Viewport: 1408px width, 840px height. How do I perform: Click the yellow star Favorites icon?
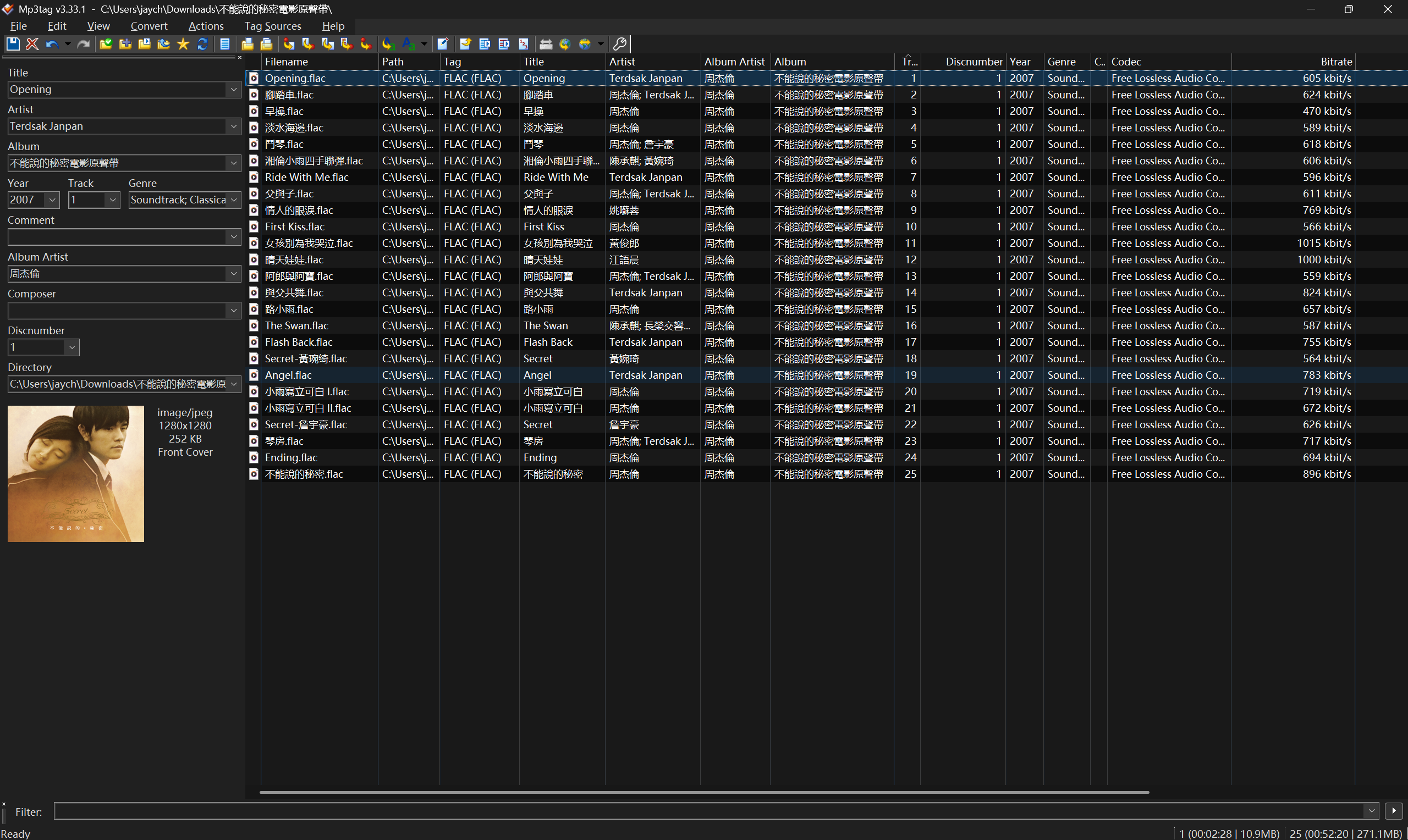[183, 43]
